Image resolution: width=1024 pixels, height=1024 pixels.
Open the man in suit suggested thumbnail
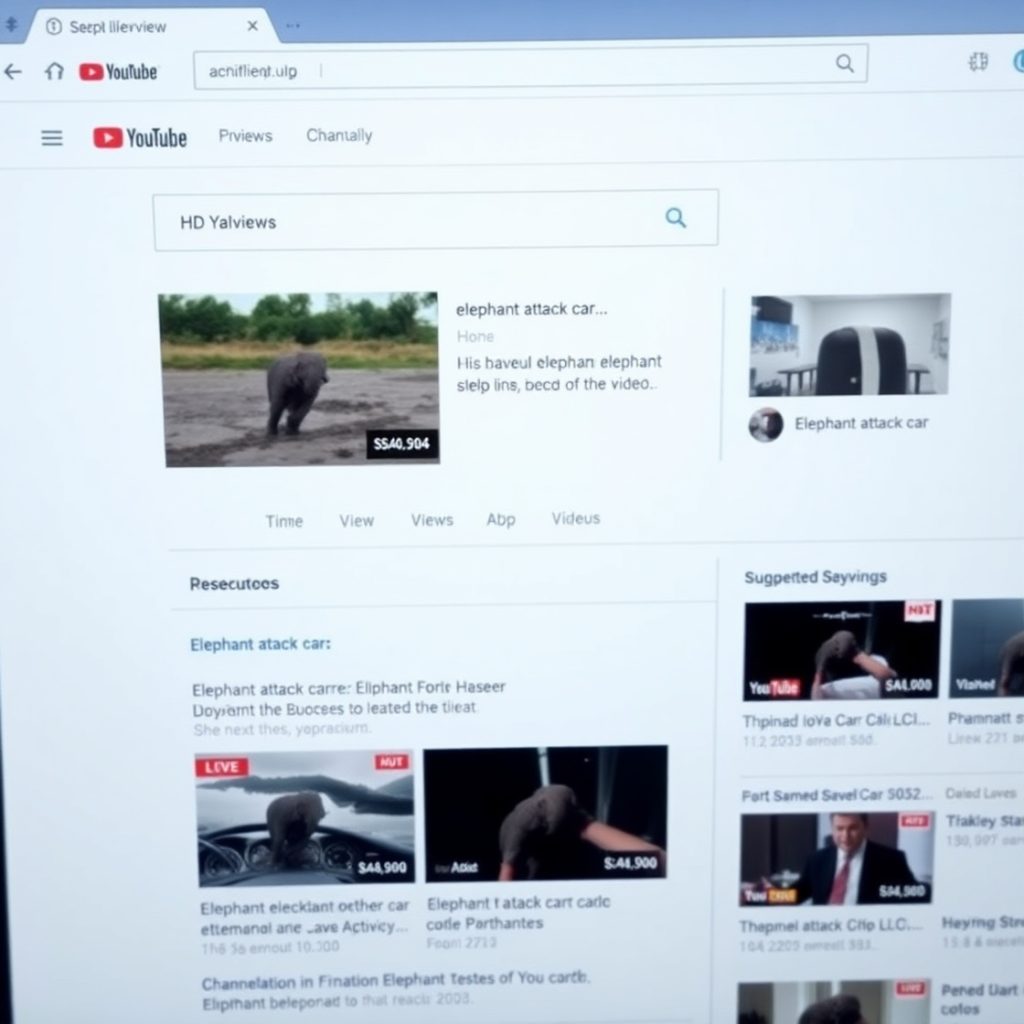click(x=837, y=857)
